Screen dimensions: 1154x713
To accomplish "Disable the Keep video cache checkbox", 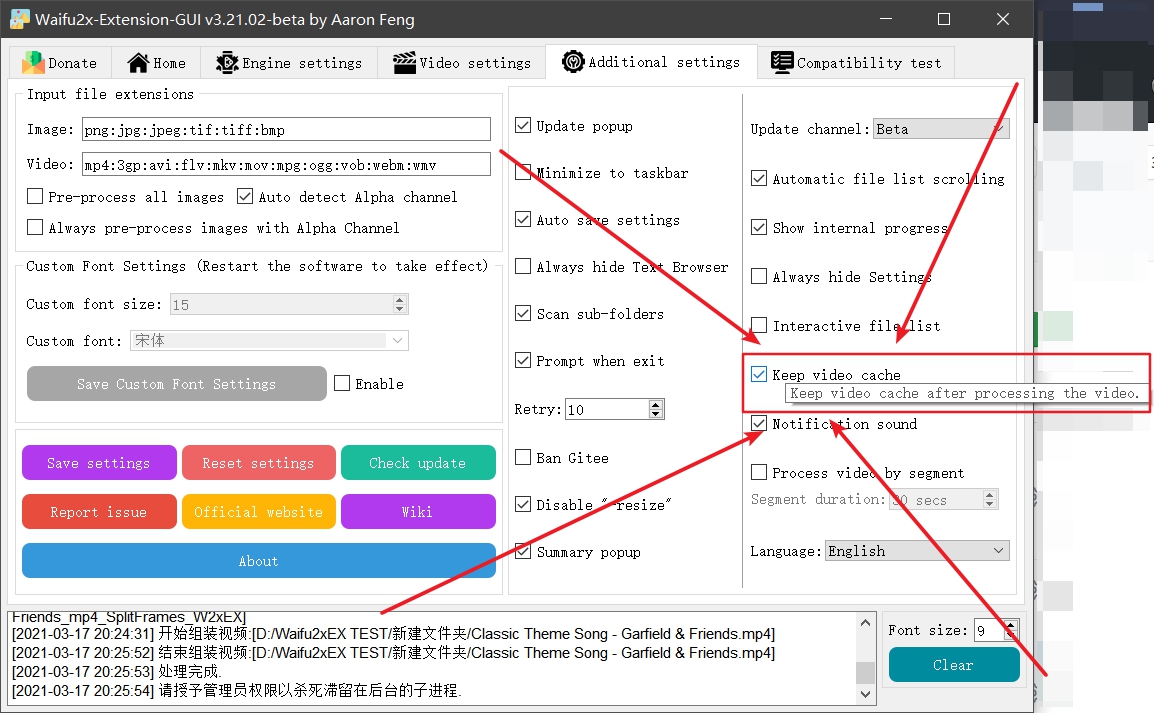I will click(758, 374).
